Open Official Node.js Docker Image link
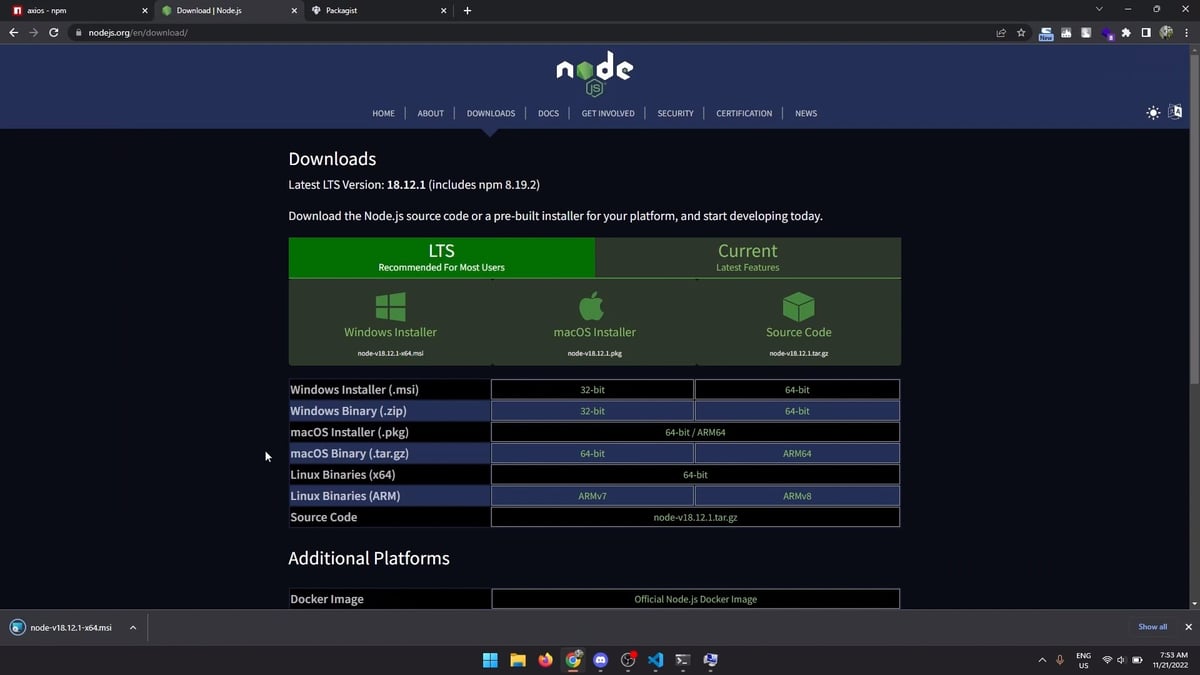Image resolution: width=1200 pixels, height=675 pixels. [695, 599]
